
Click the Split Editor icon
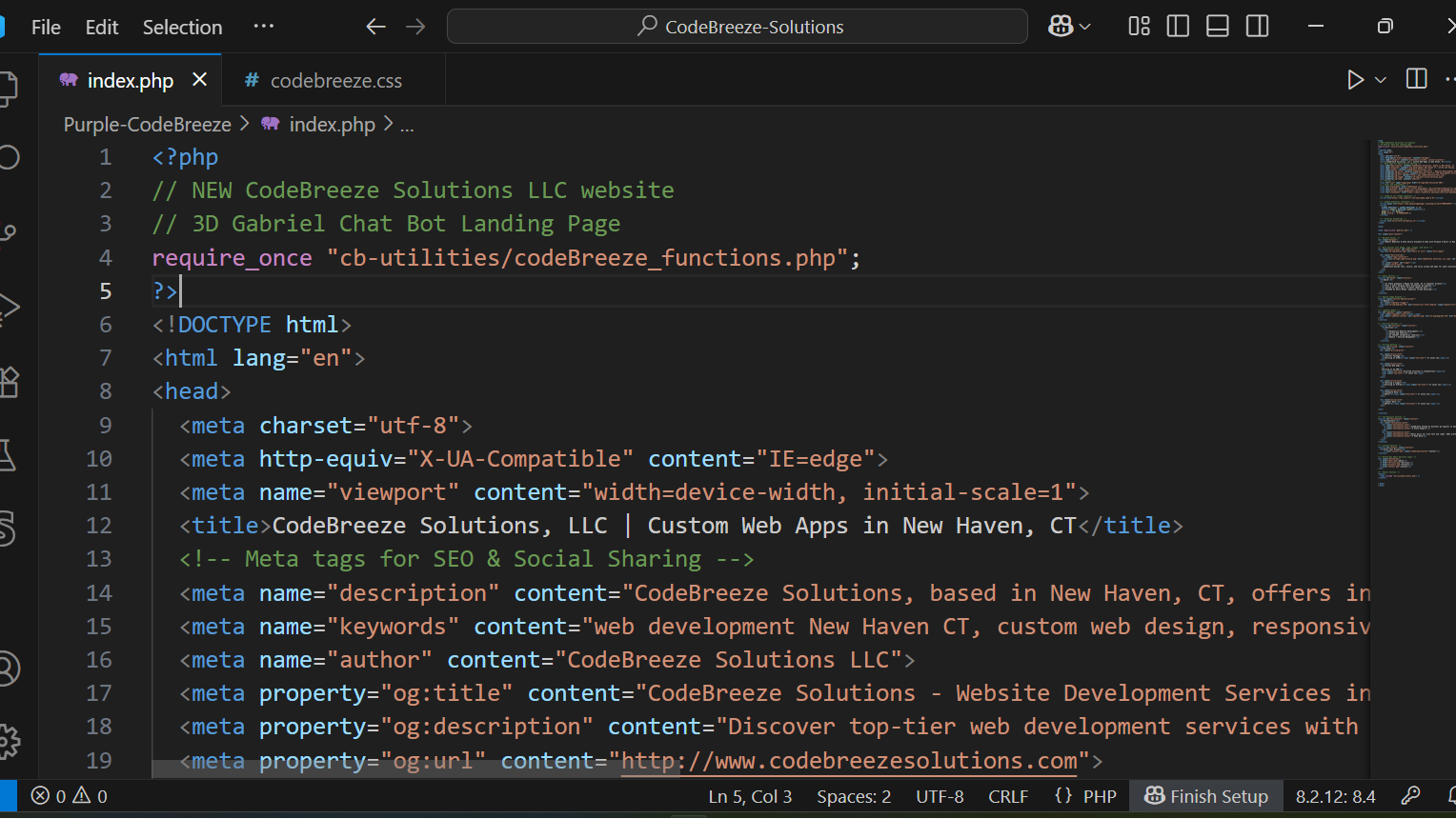1416,79
